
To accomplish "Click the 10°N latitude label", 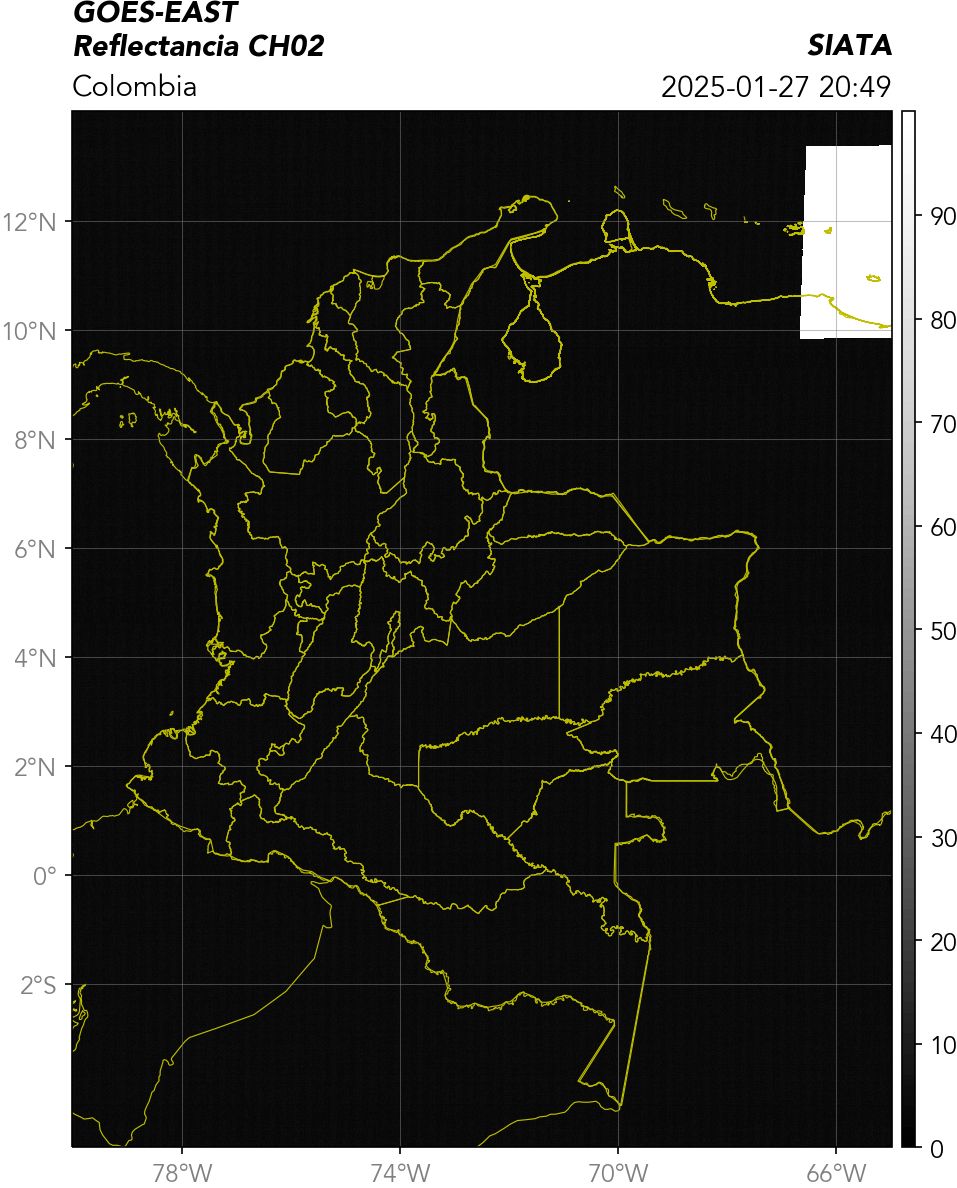I will coord(29,331).
